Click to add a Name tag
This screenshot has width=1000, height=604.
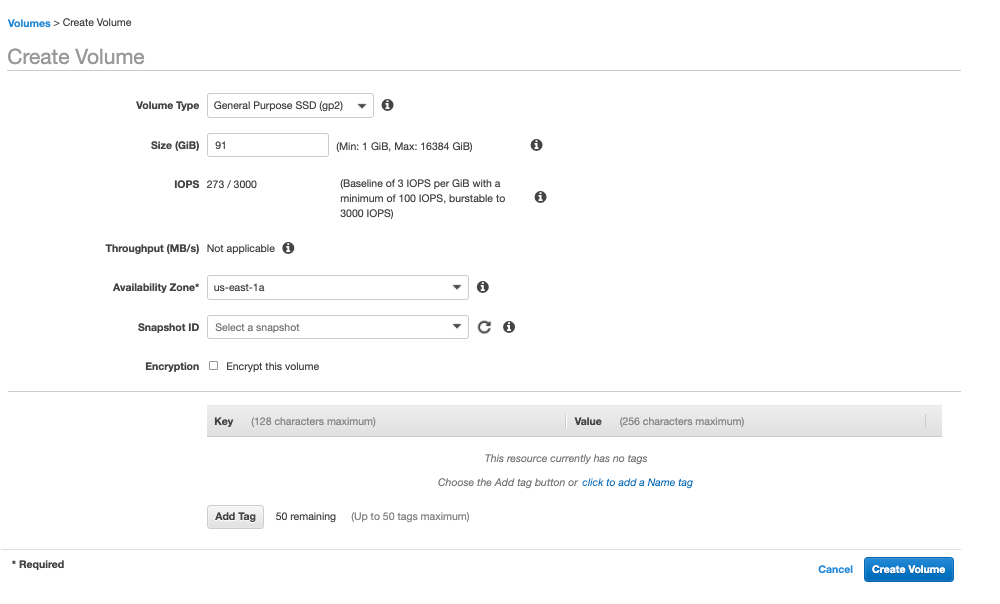[637, 481]
